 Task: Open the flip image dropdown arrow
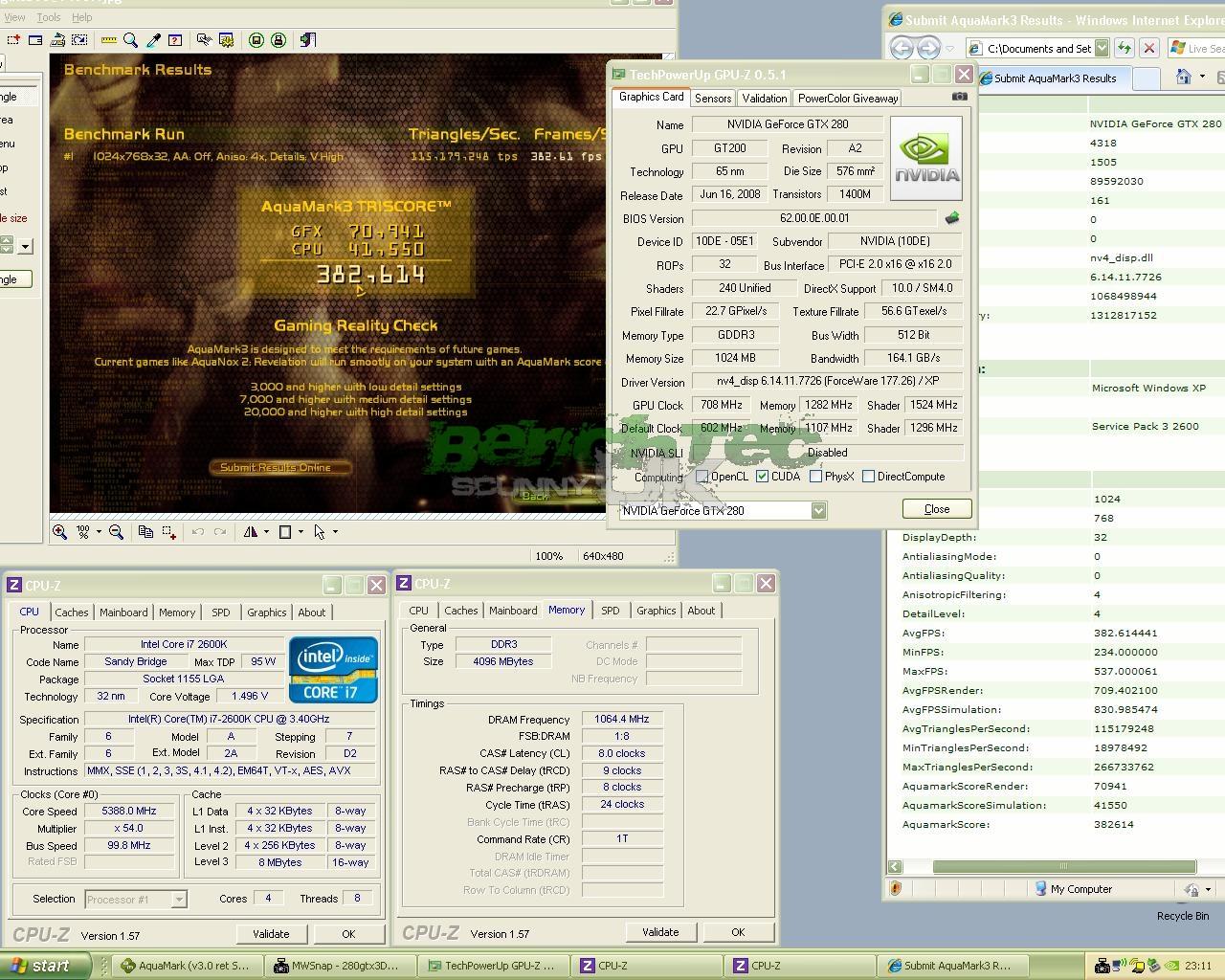click(x=266, y=532)
